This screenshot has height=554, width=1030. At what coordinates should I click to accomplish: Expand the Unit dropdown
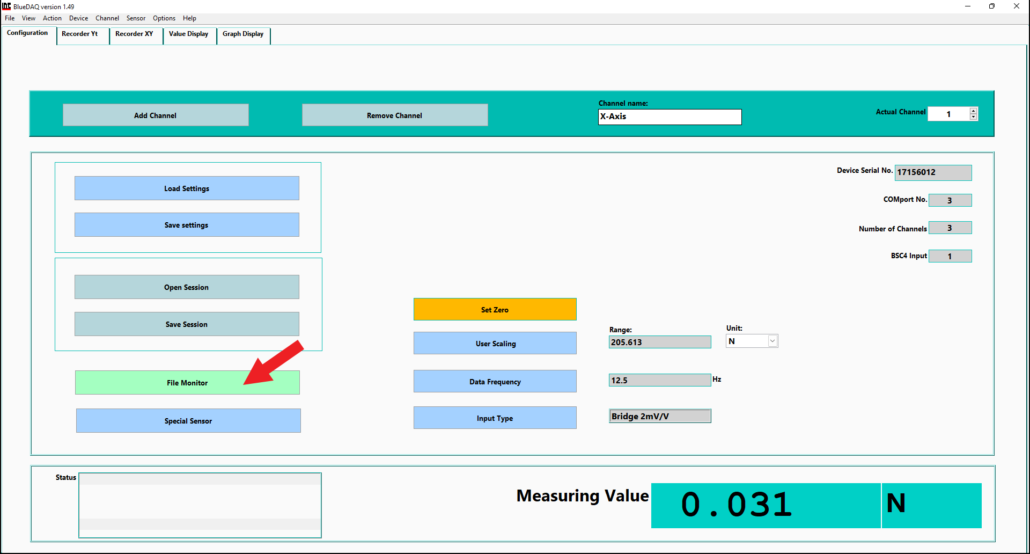772,341
